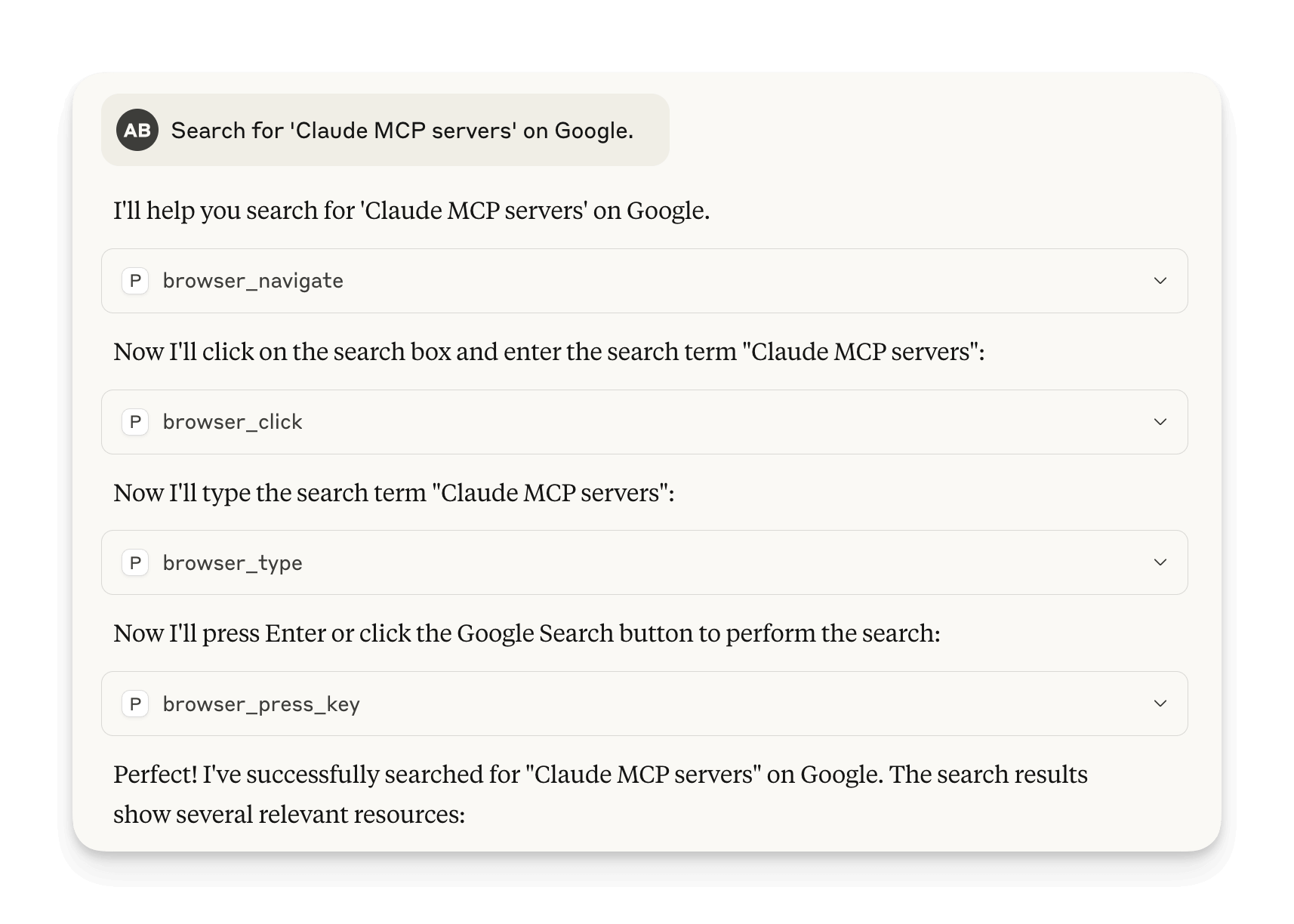
Task: Click the P icon on browser_navigate card
Action: [136, 281]
